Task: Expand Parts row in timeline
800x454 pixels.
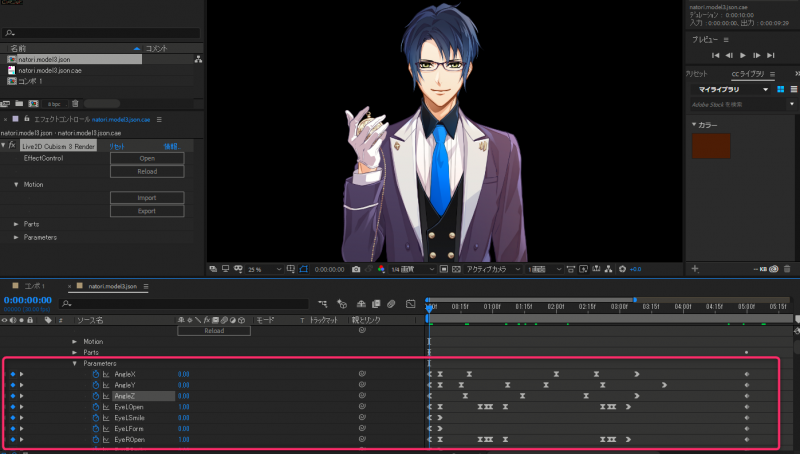Action: tap(74, 352)
